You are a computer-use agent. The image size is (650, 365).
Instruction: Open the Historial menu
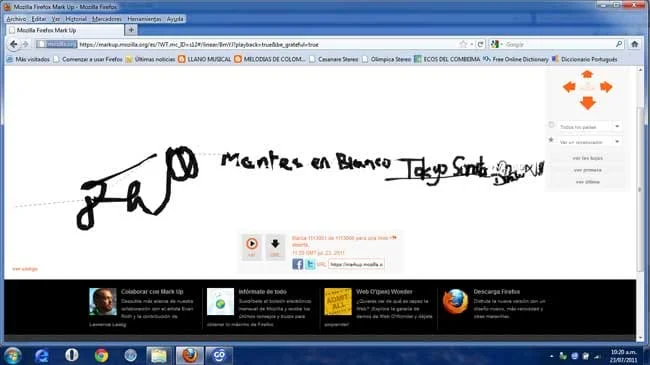(76, 19)
